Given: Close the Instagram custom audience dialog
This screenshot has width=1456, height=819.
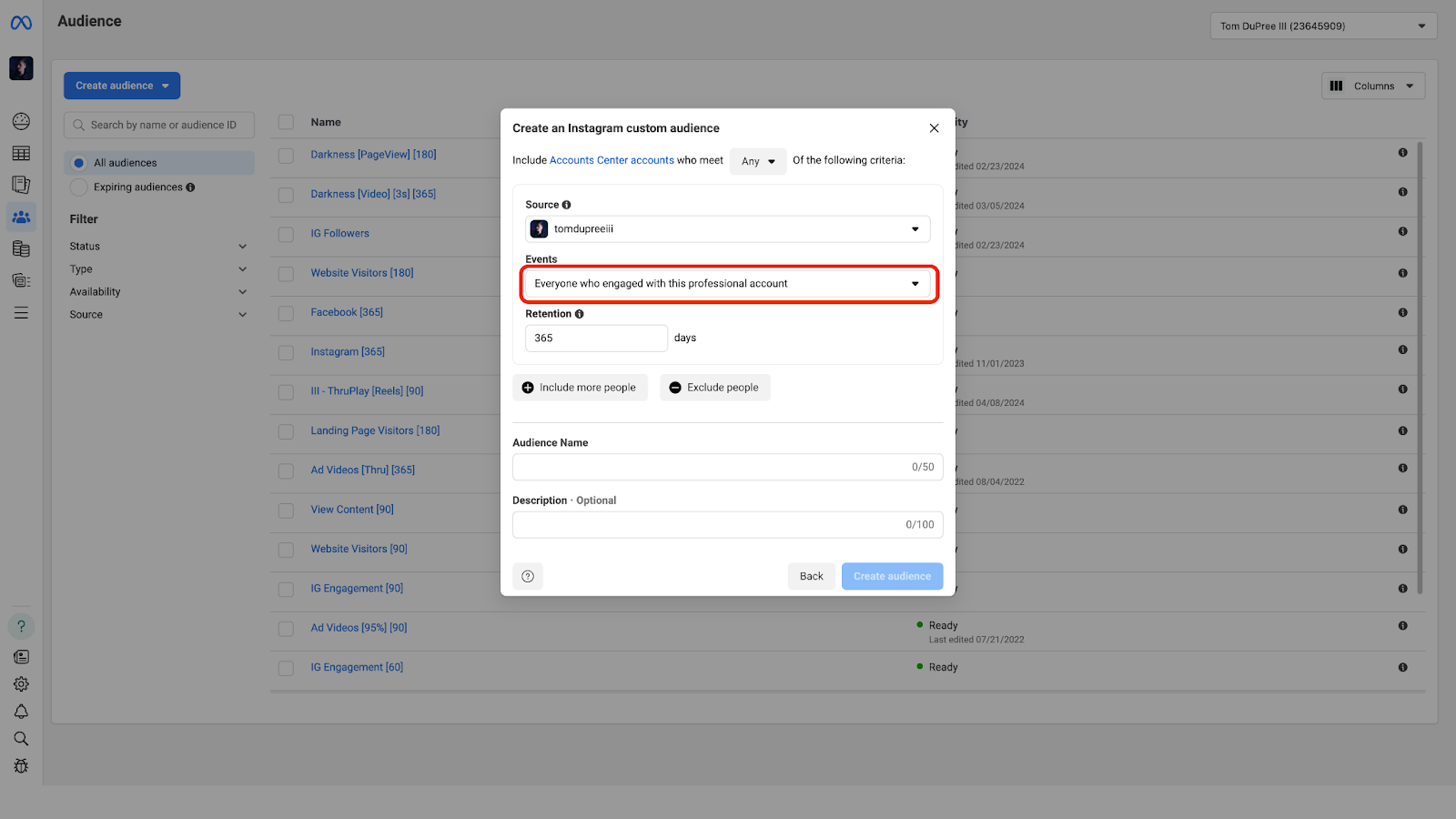Looking at the screenshot, I should (x=934, y=128).
